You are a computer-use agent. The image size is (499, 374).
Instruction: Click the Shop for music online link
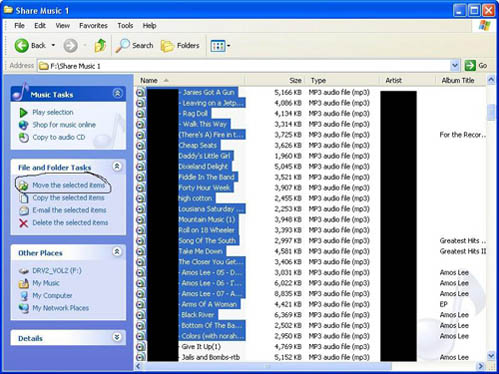tap(64, 125)
